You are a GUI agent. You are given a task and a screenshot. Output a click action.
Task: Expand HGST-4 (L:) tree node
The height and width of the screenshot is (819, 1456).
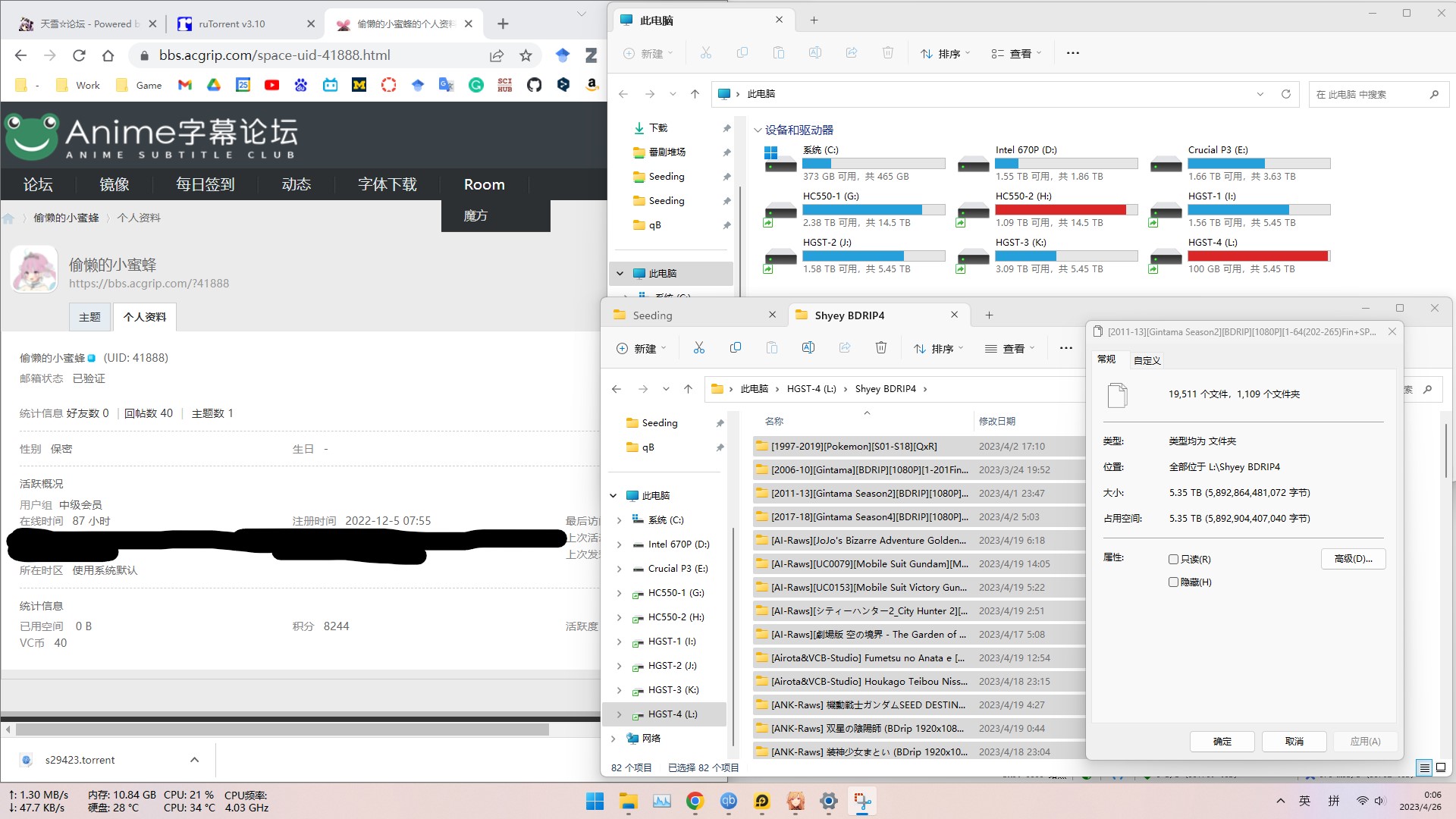click(x=619, y=714)
